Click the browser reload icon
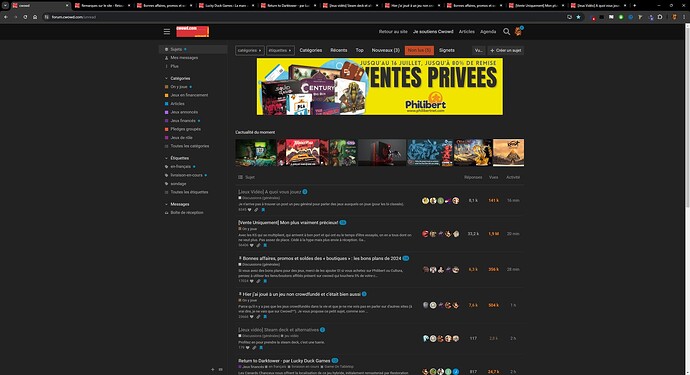Screen dimensions: 690x375 [25, 17]
